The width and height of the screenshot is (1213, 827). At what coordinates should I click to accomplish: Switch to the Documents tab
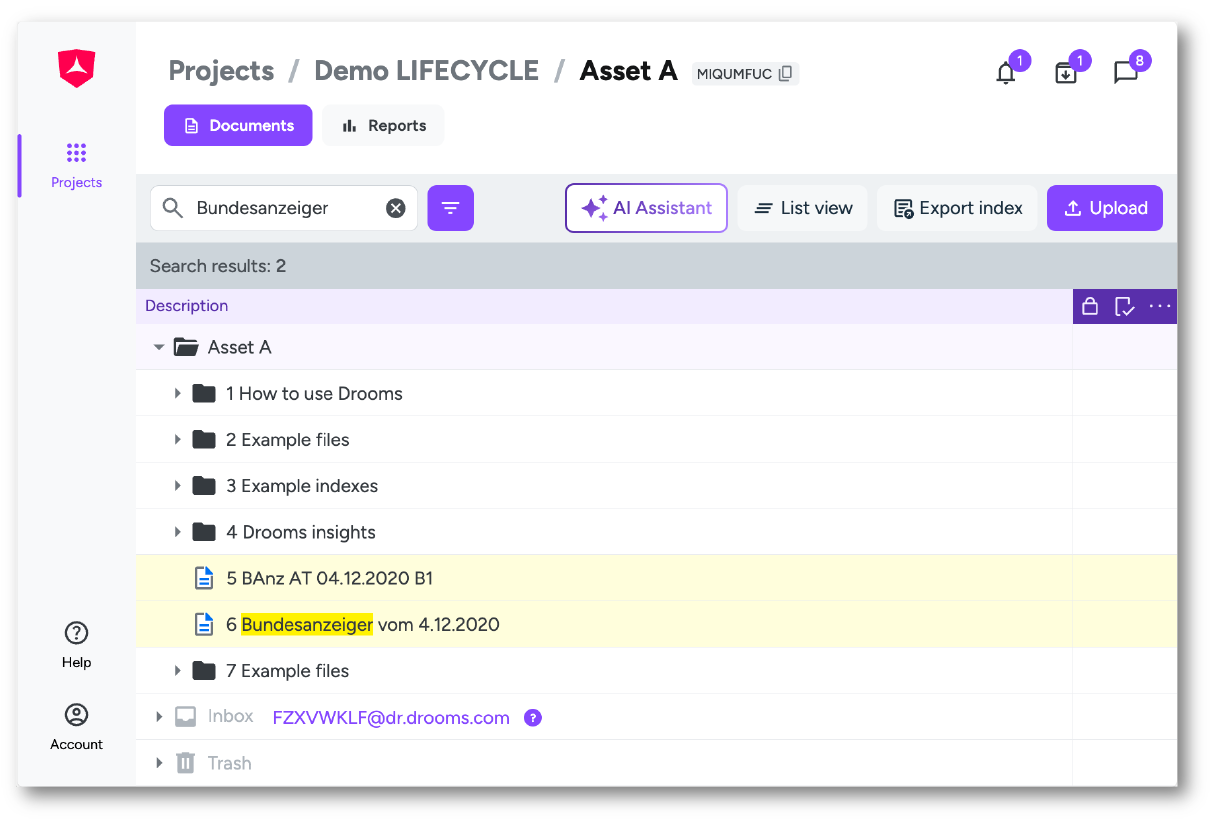238,126
